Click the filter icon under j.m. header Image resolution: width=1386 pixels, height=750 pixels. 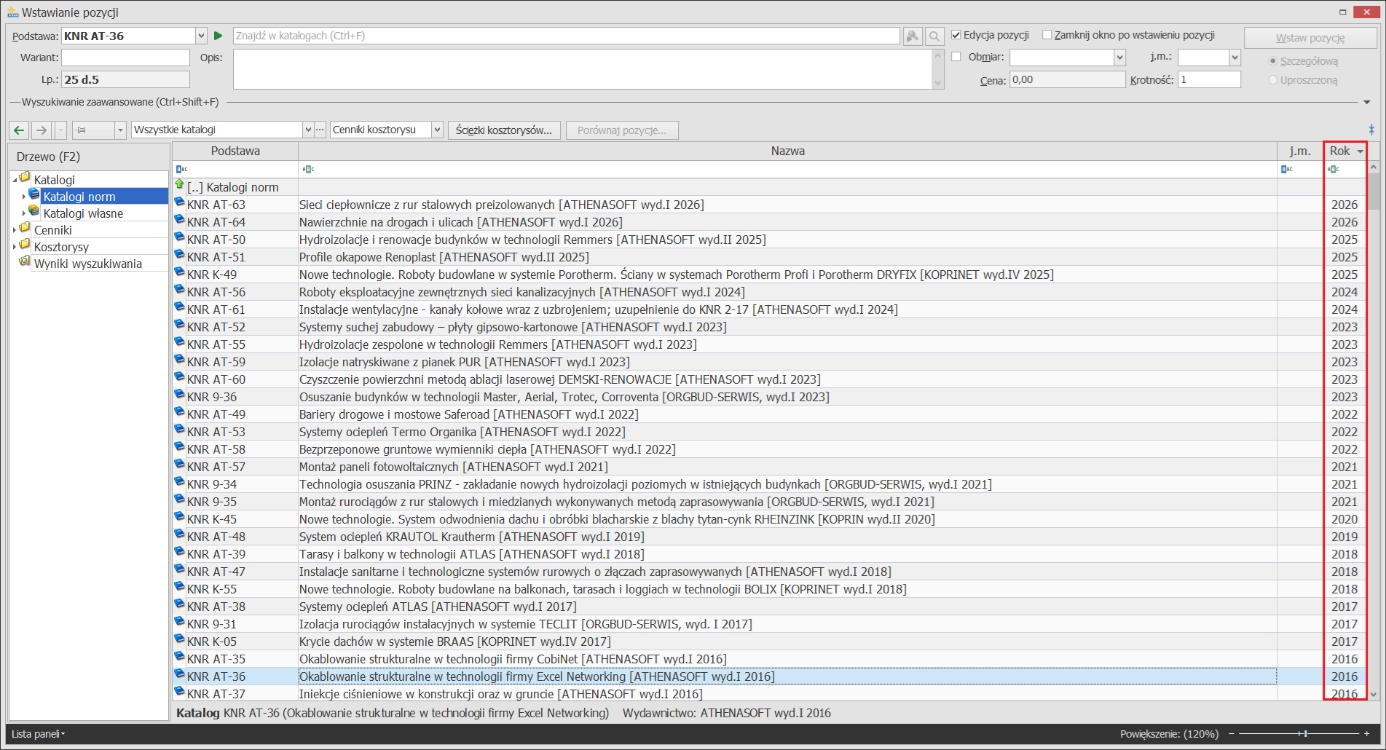pos(1287,169)
